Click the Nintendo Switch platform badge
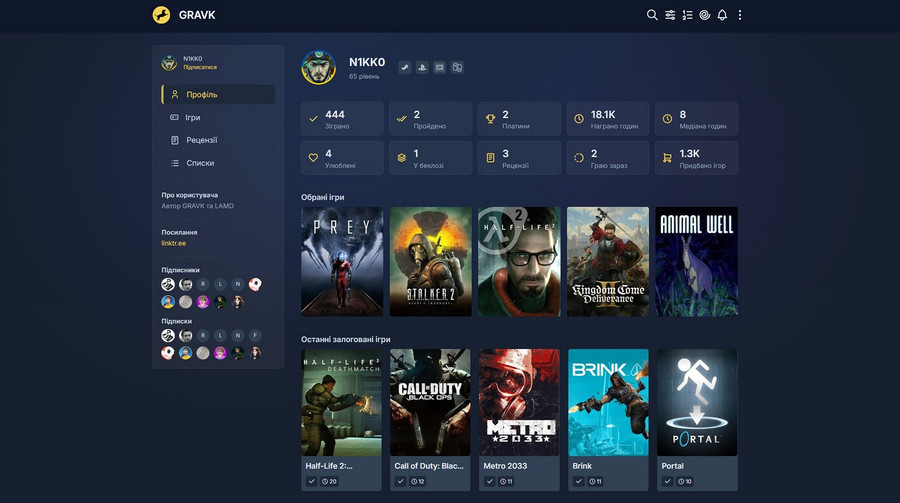Viewport: 900px width, 503px height. coord(457,67)
